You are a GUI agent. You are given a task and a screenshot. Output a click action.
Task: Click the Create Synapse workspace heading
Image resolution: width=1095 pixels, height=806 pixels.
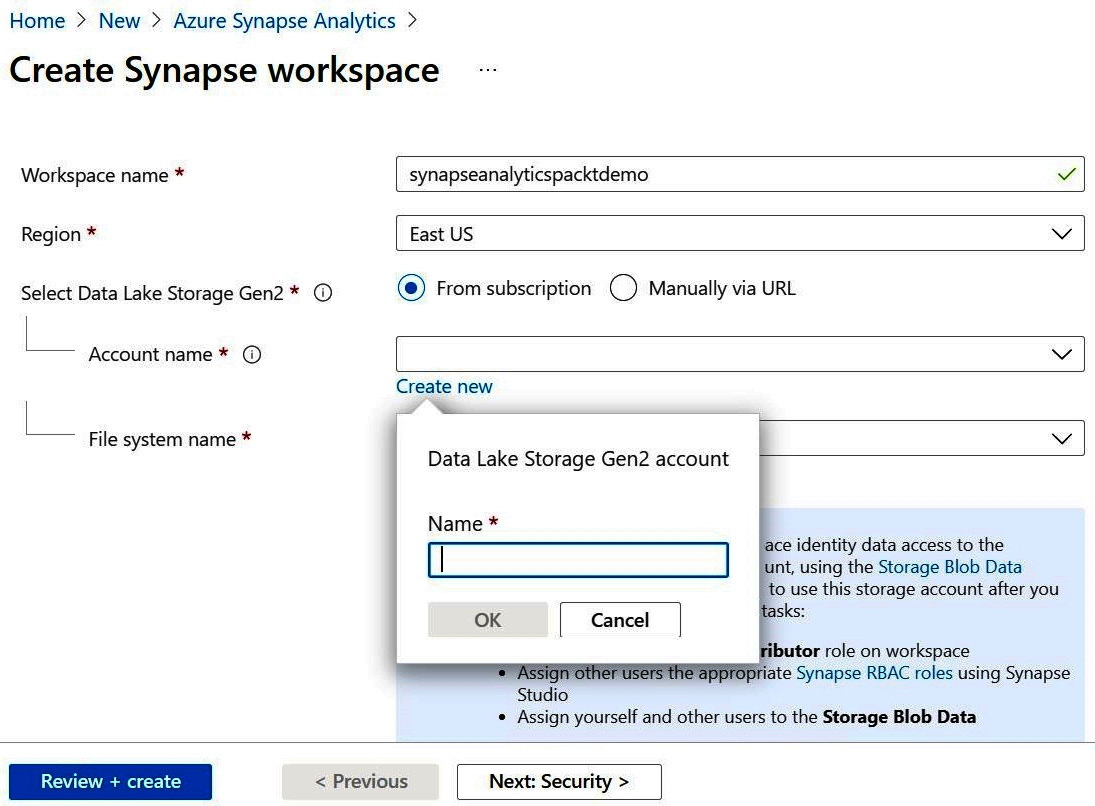tap(224, 71)
